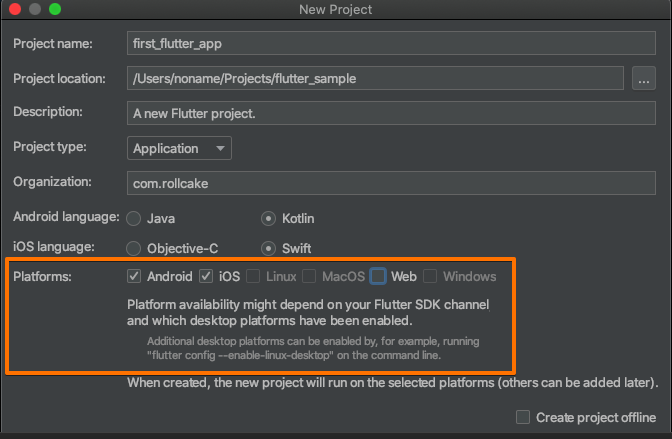The width and height of the screenshot is (672, 439).
Task: Enable the Web platform checkbox
Action: point(378,276)
